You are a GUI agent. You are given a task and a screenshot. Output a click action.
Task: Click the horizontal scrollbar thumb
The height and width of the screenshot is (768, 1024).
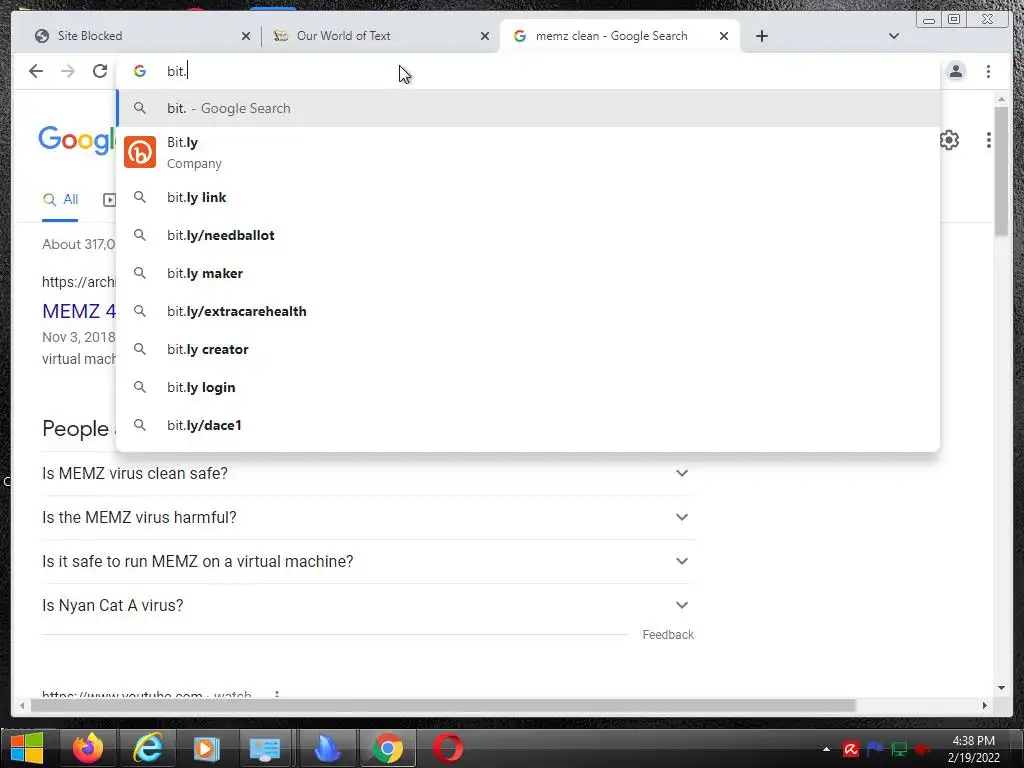(x=443, y=705)
